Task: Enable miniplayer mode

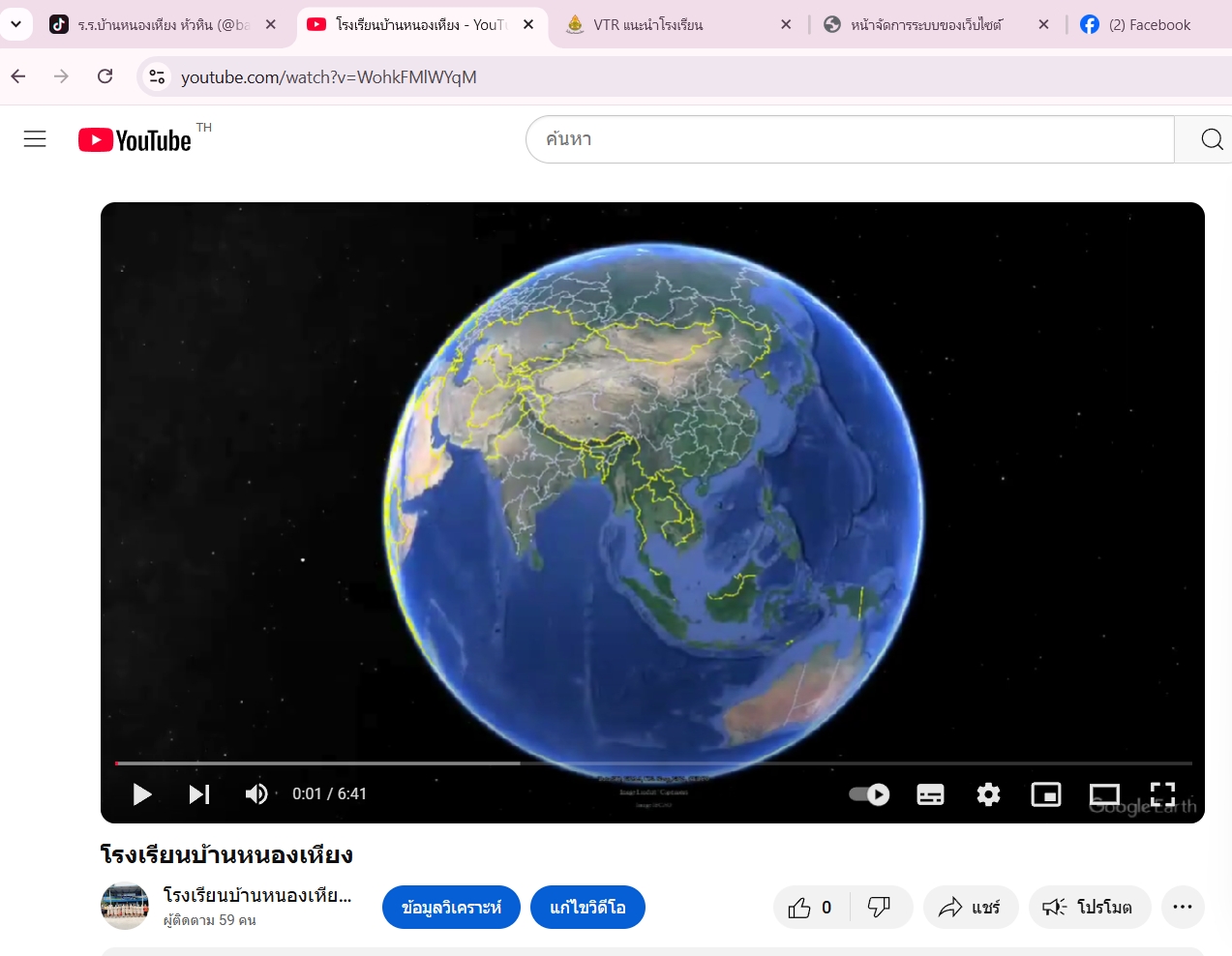Action: pos(1046,794)
